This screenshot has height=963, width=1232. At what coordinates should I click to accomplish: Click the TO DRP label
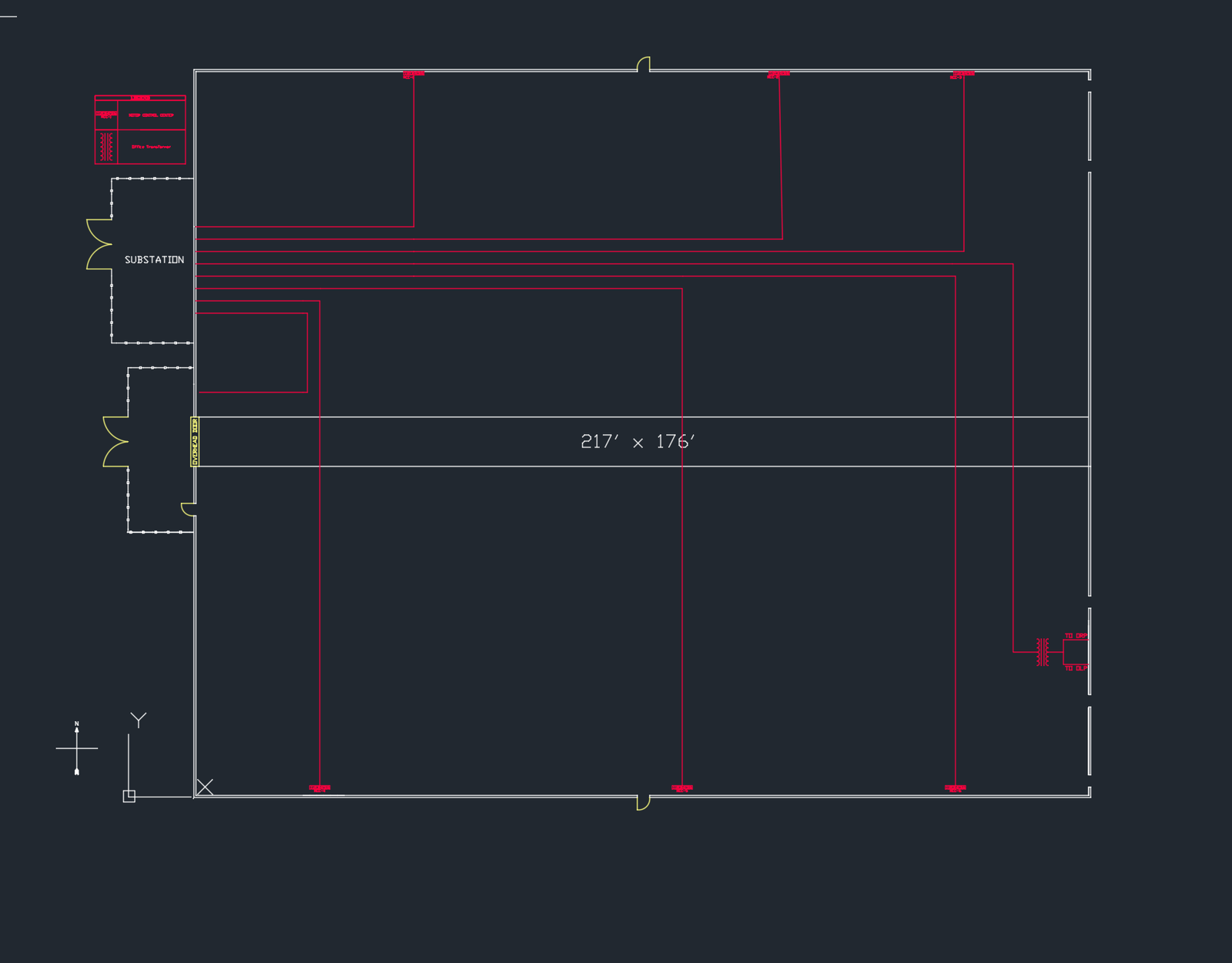coord(1076,636)
